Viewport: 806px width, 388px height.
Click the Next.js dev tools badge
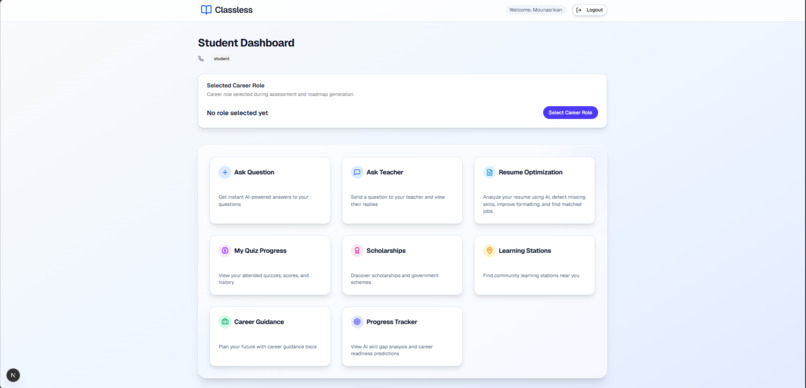click(13, 375)
